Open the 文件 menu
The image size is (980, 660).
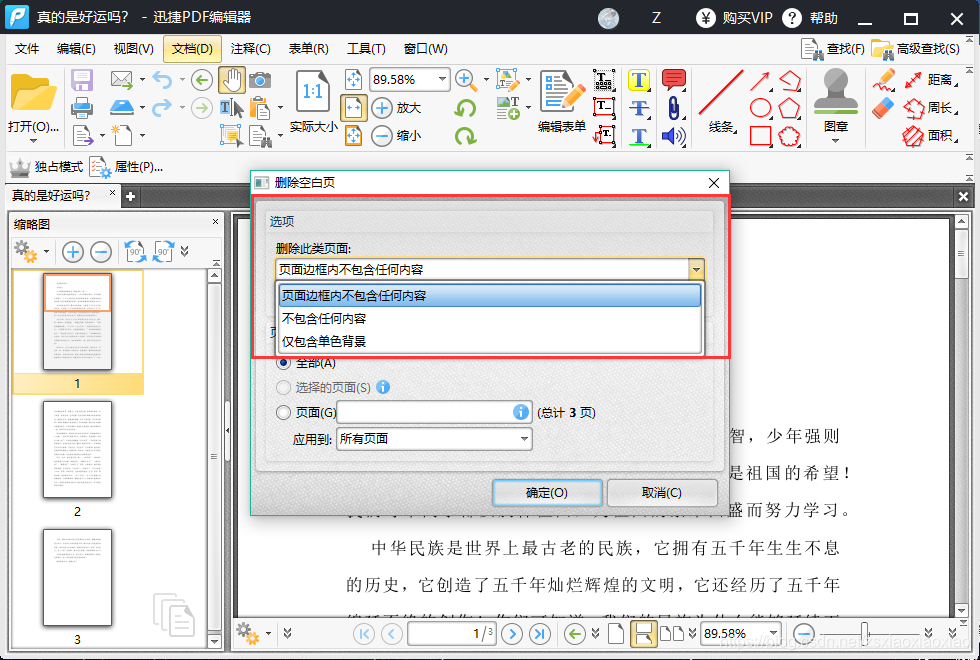pos(27,49)
